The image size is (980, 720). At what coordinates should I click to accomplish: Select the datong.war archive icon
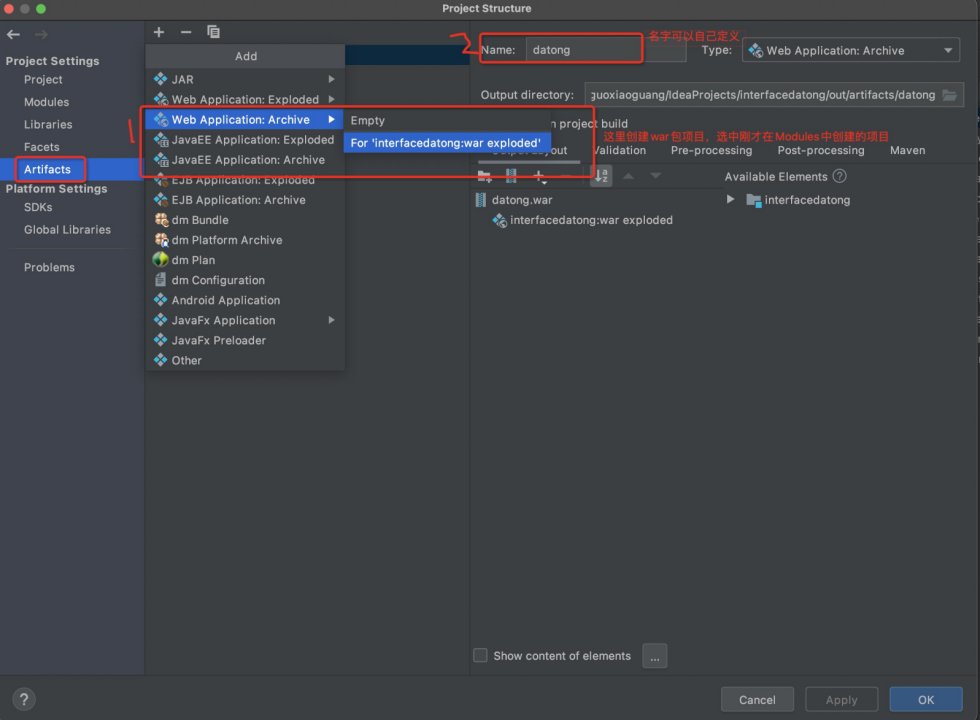(x=481, y=200)
